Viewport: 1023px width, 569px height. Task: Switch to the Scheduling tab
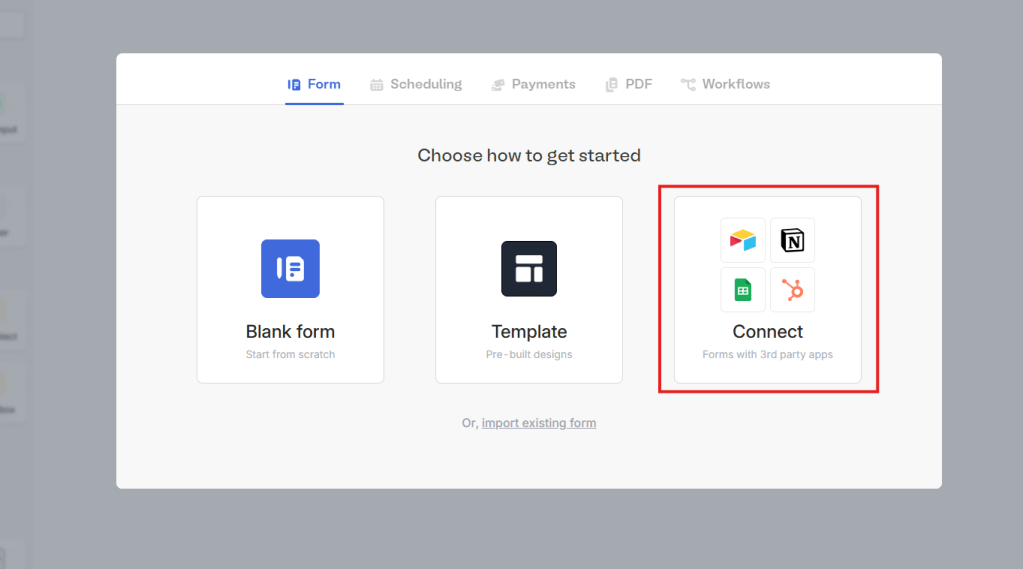pyautogui.click(x=426, y=84)
